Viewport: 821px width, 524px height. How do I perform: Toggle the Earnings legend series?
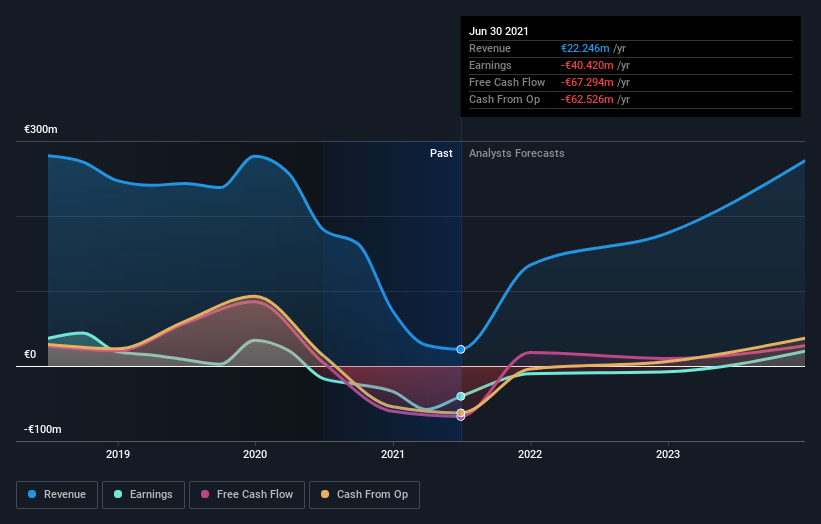tap(143, 495)
